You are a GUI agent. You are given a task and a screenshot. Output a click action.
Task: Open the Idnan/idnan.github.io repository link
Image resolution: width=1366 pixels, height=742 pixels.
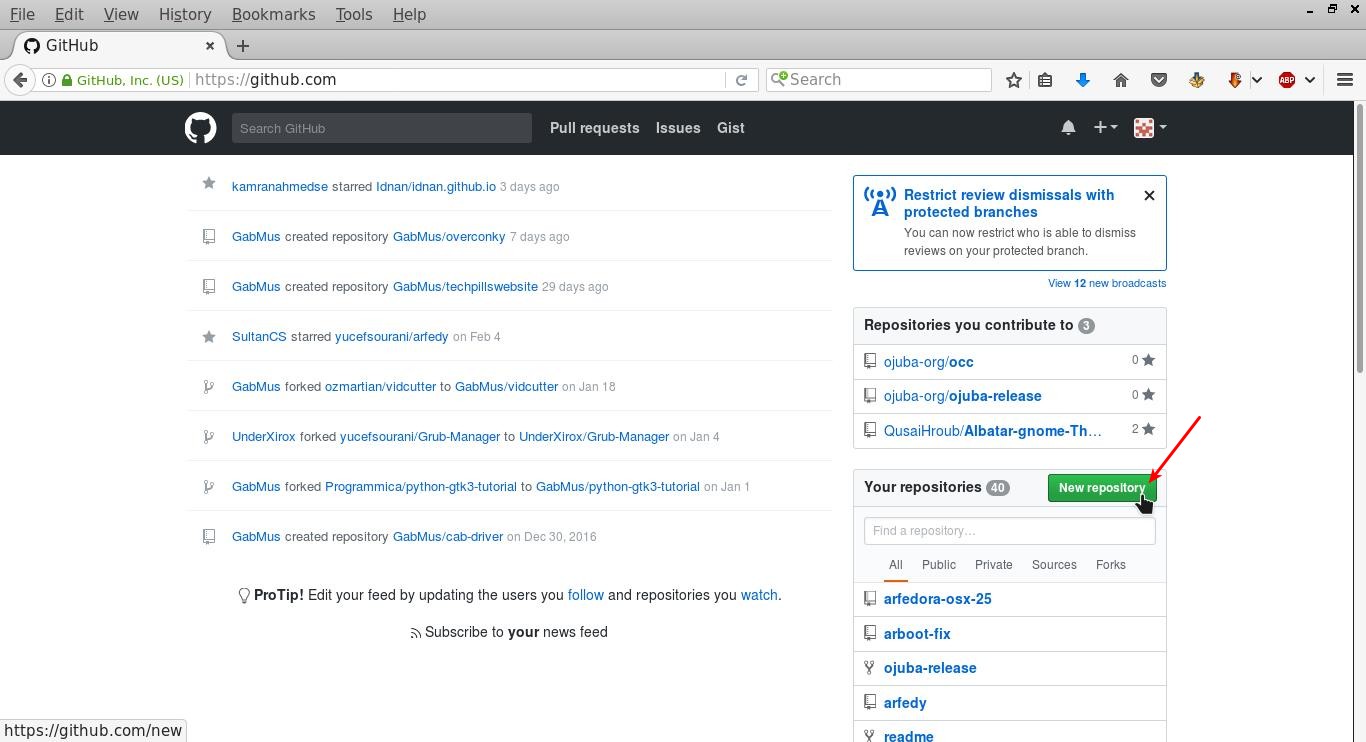(x=436, y=187)
